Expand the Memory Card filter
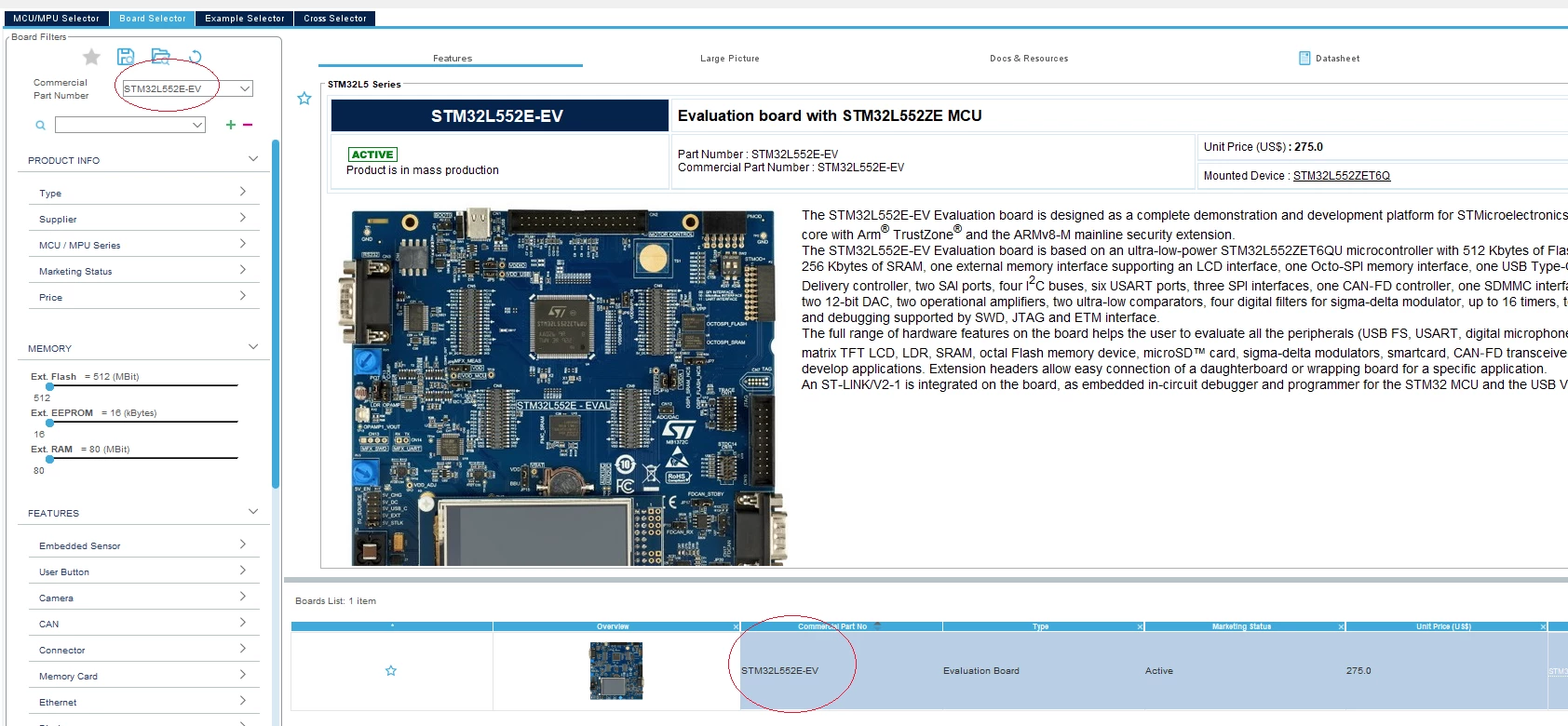The height and width of the screenshot is (726, 1568). click(243, 675)
